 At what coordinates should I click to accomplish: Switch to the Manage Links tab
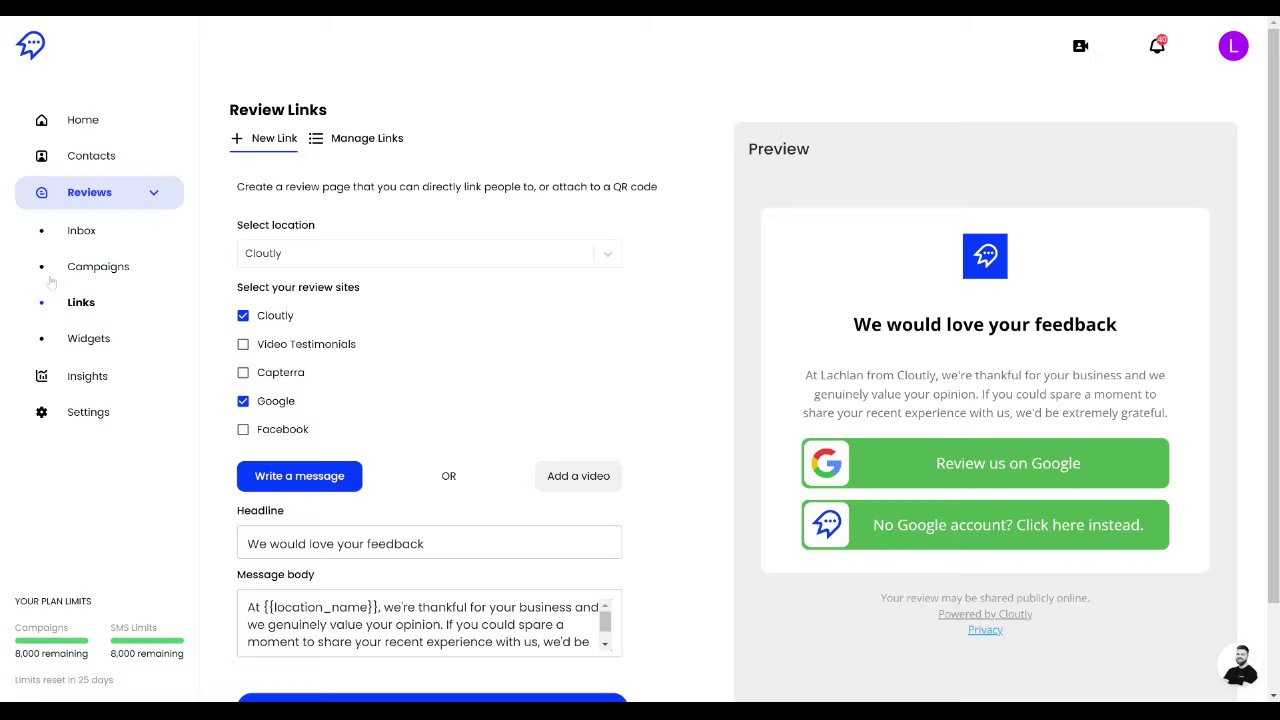356,138
